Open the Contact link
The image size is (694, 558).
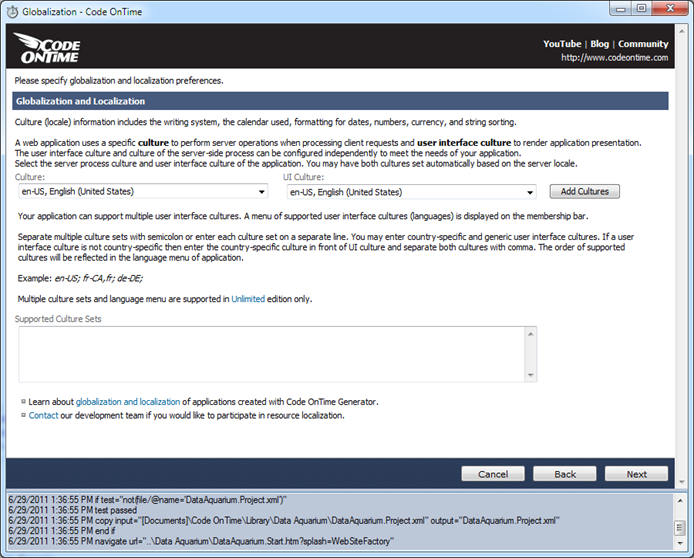point(43,416)
